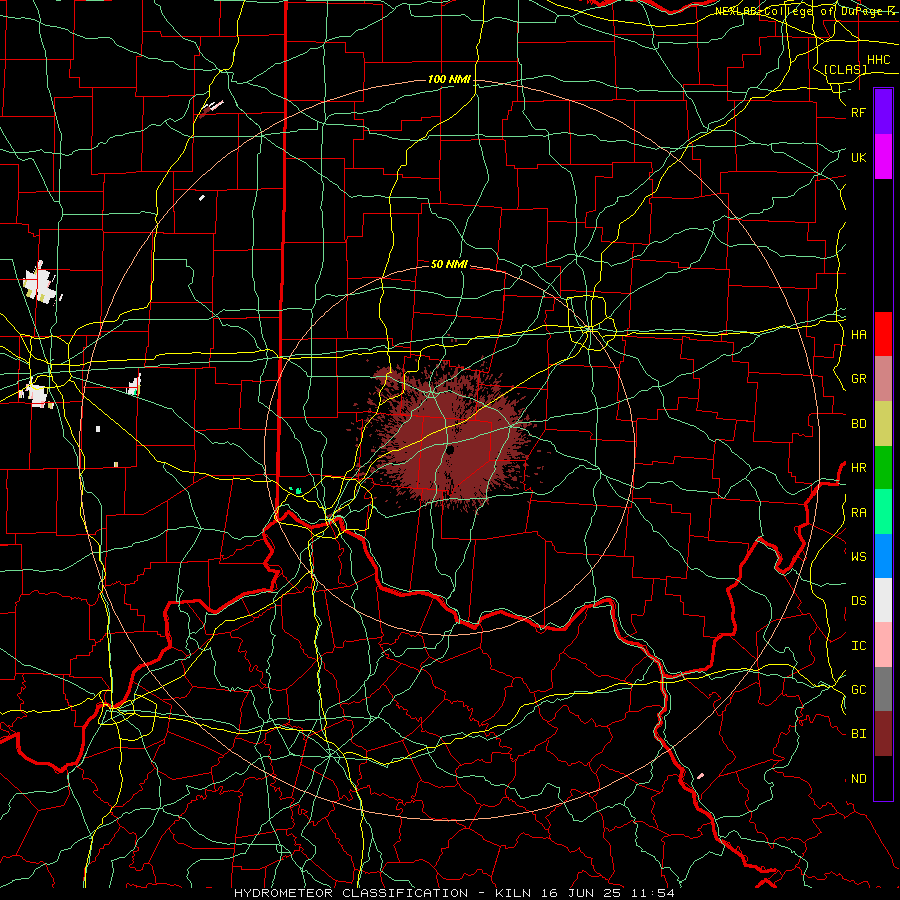The height and width of the screenshot is (900, 900).
Task: Click the DS legend label
Action: point(858,601)
